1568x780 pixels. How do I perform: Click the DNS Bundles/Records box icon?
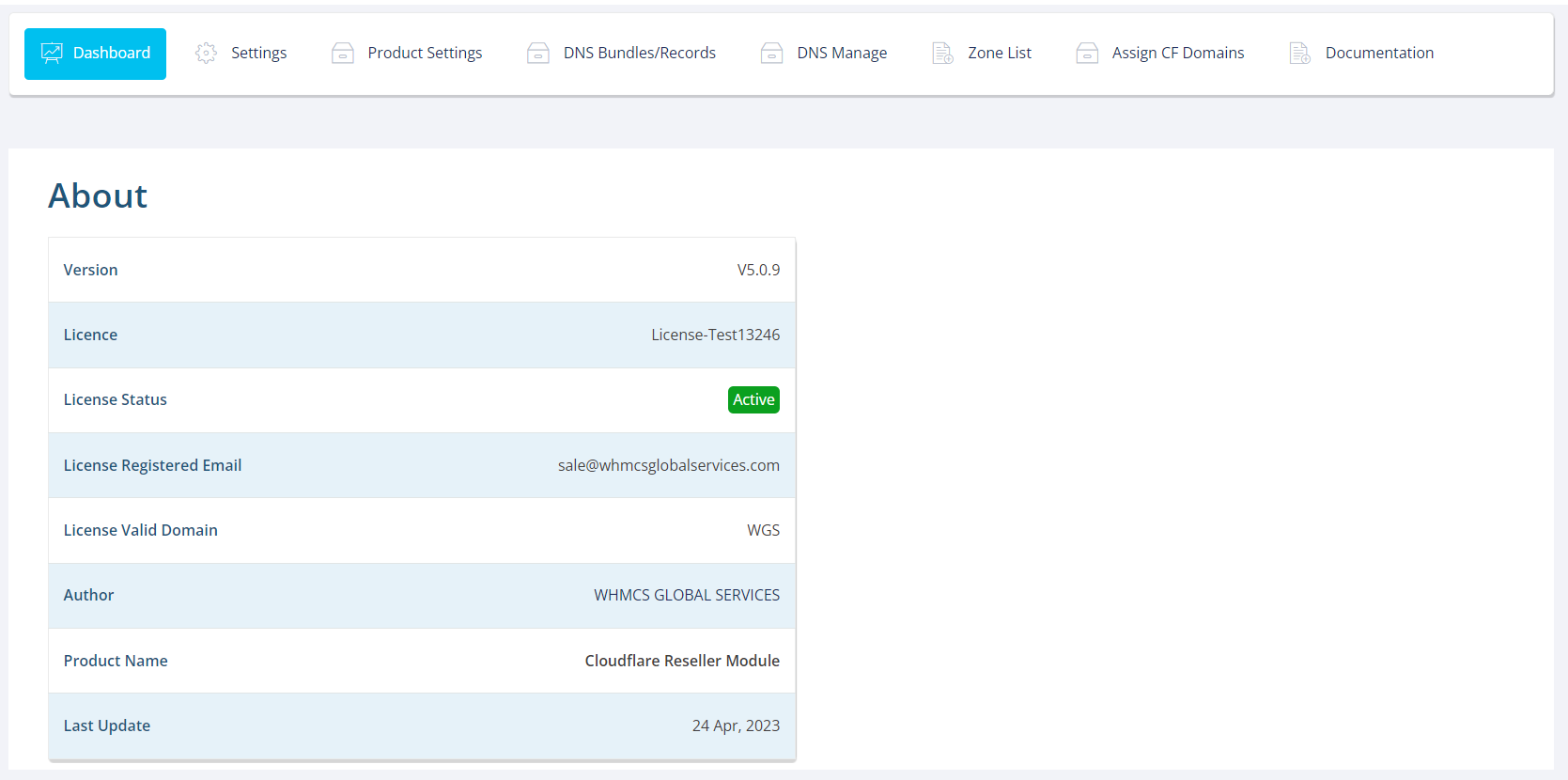pyautogui.click(x=538, y=54)
